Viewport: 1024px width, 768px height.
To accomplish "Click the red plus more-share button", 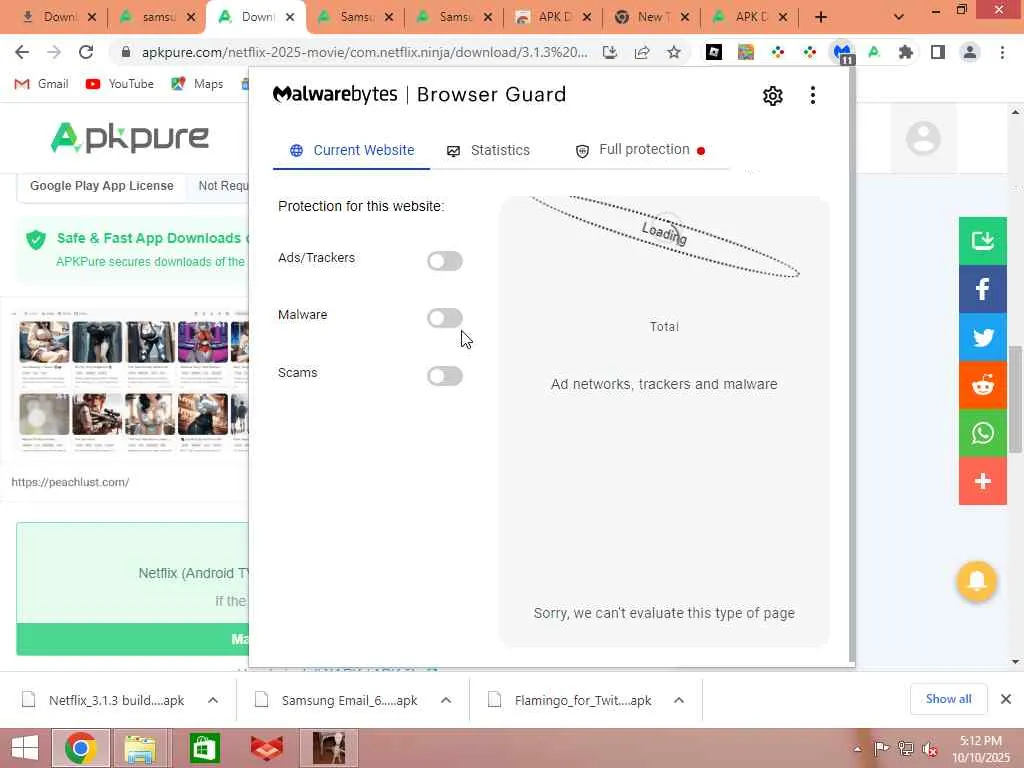I will pyautogui.click(x=982, y=481).
